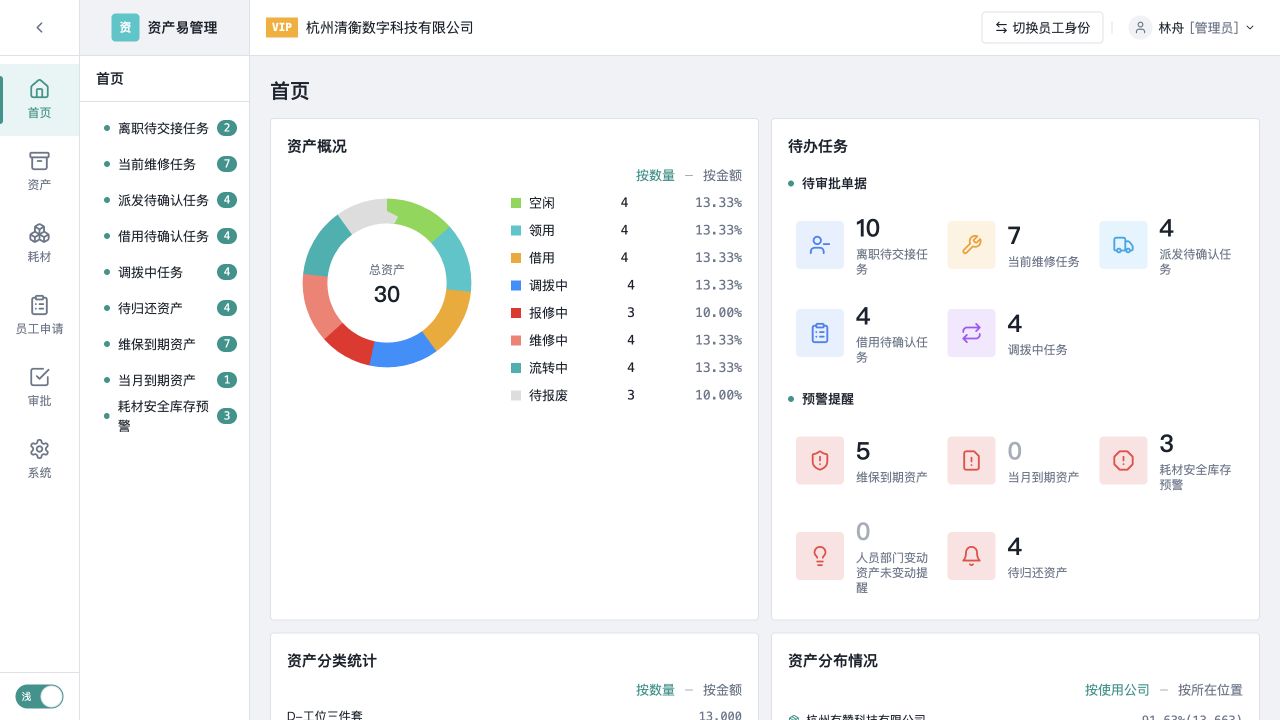Open the 林舟 [管理员] user dropdown
Viewport: 1280px width, 720px height.
(1192, 28)
